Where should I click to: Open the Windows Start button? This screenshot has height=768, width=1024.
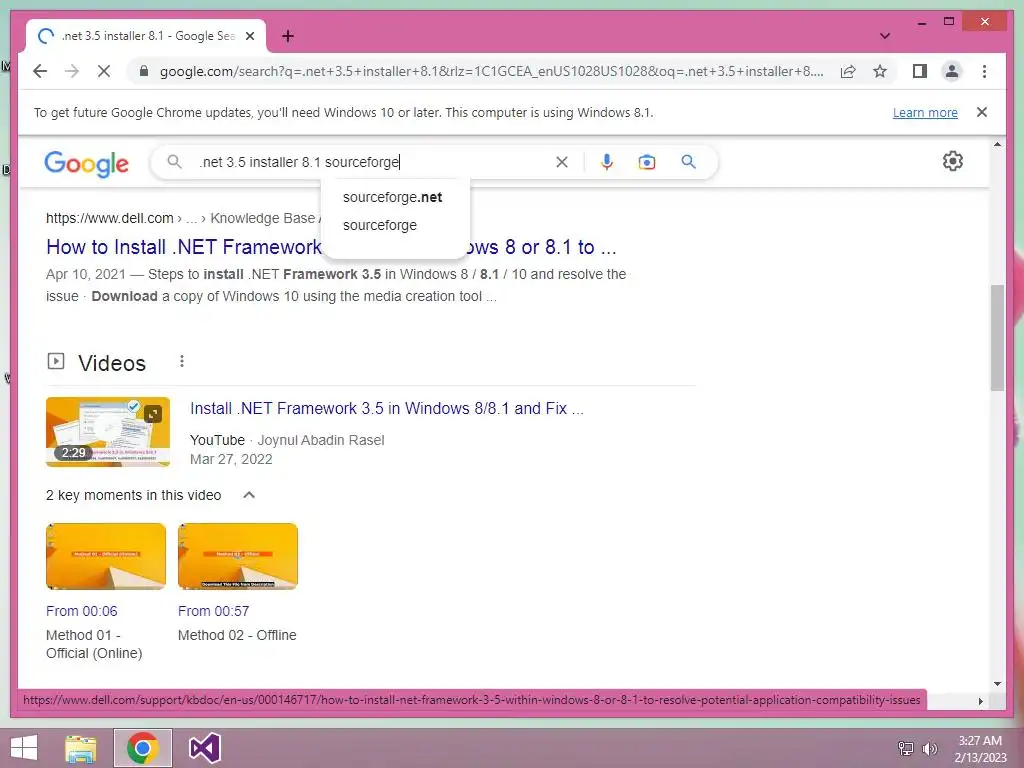24,748
